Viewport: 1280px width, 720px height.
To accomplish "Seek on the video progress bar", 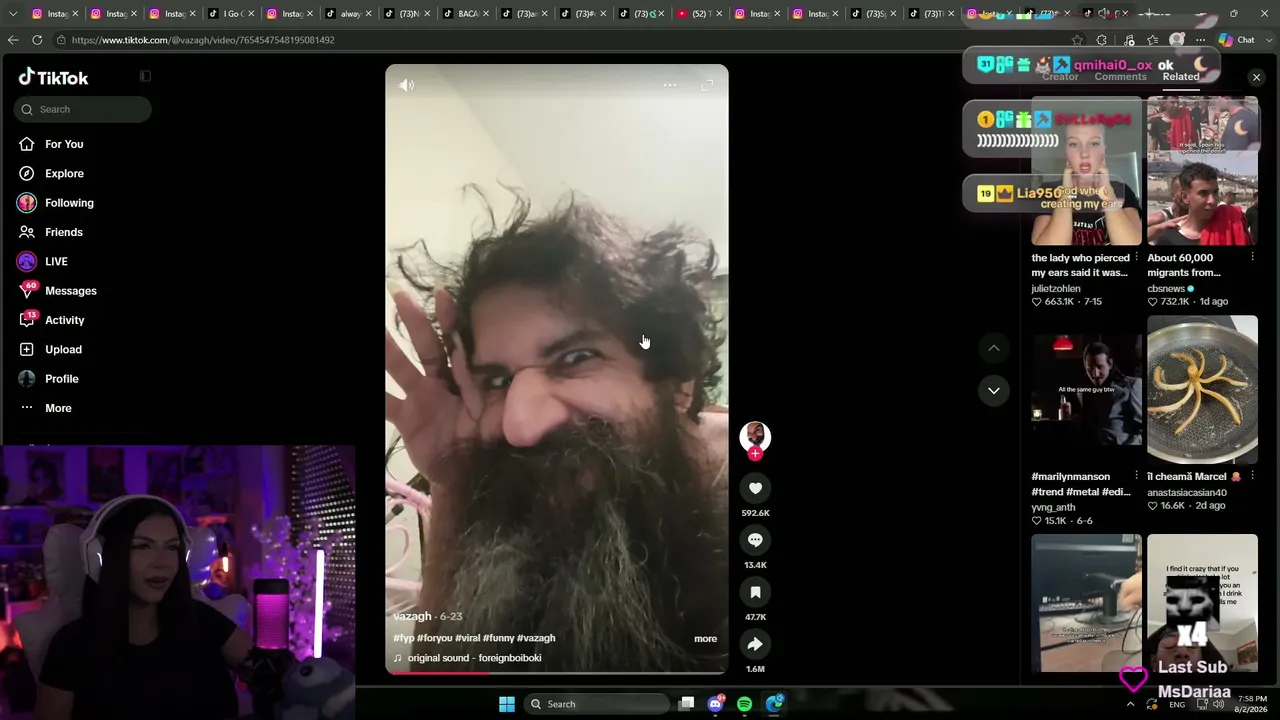I will pos(557,672).
